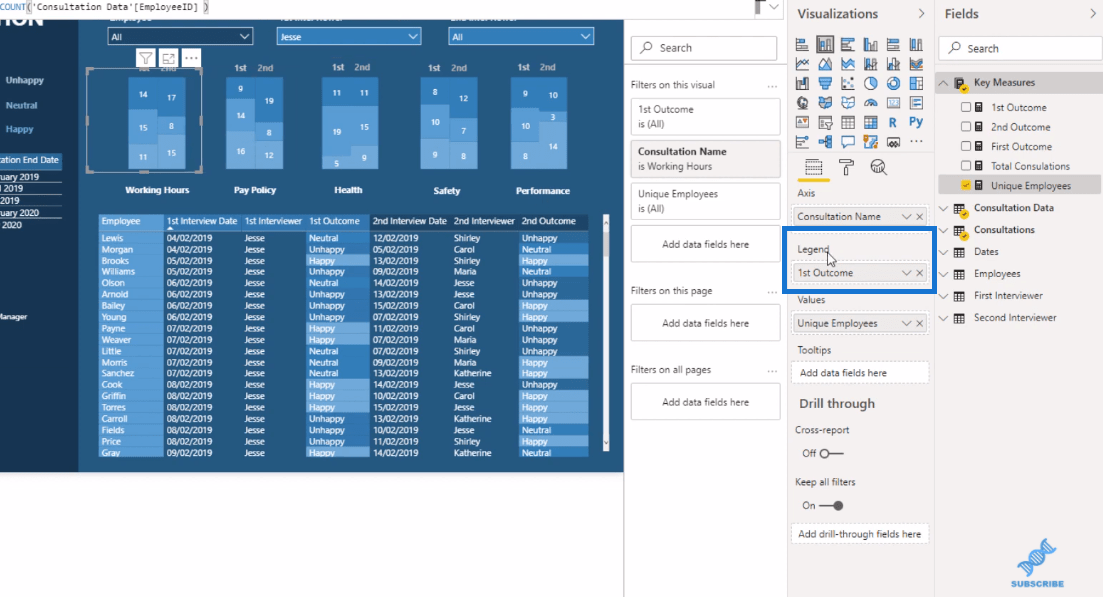This screenshot has width=1103, height=597.
Task: Expand the First Interviewer table
Action: (x=943, y=296)
